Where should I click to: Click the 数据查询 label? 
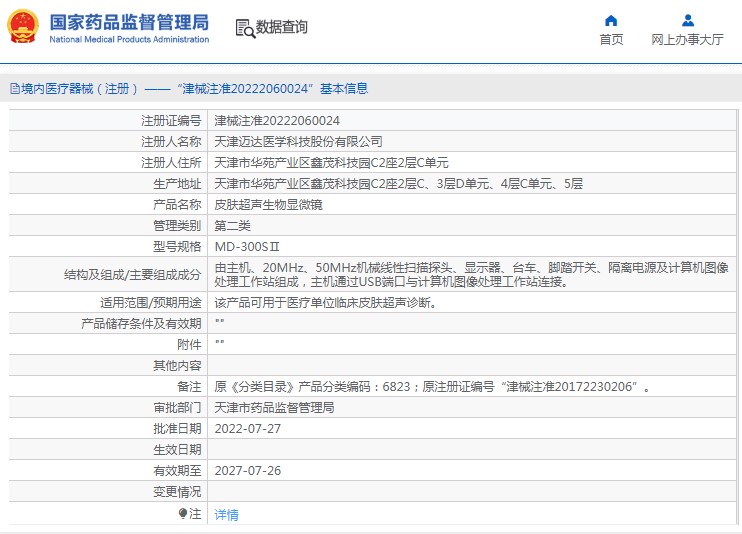pyautogui.click(x=282, y=27)
